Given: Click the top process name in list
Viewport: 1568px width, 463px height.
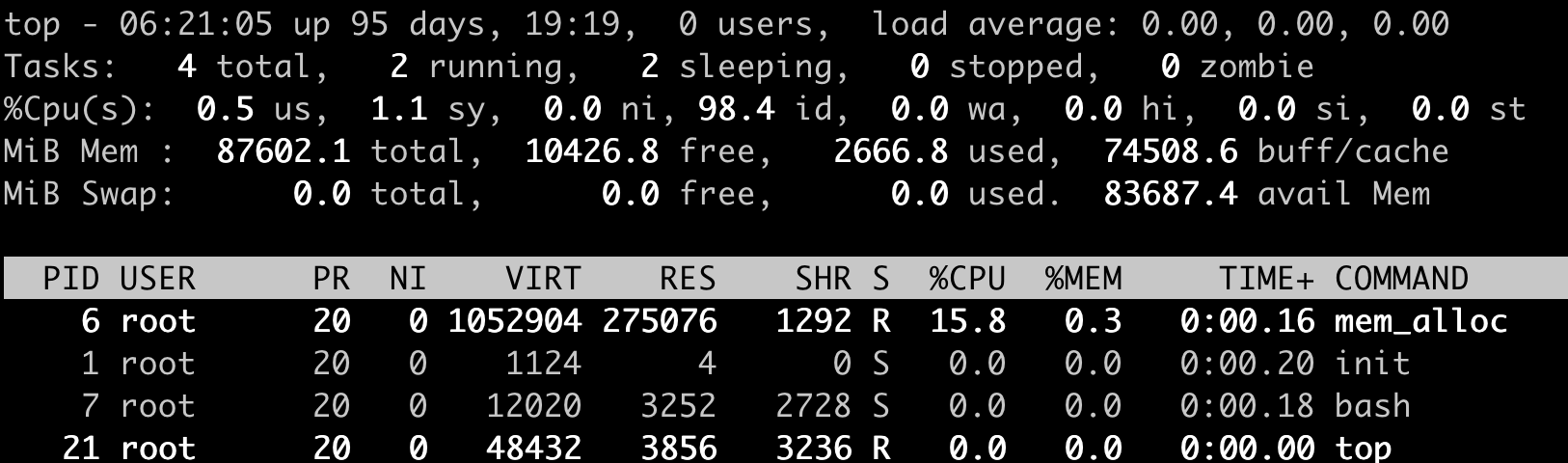Looking at the screenshot, I should tap(1363, 449).
